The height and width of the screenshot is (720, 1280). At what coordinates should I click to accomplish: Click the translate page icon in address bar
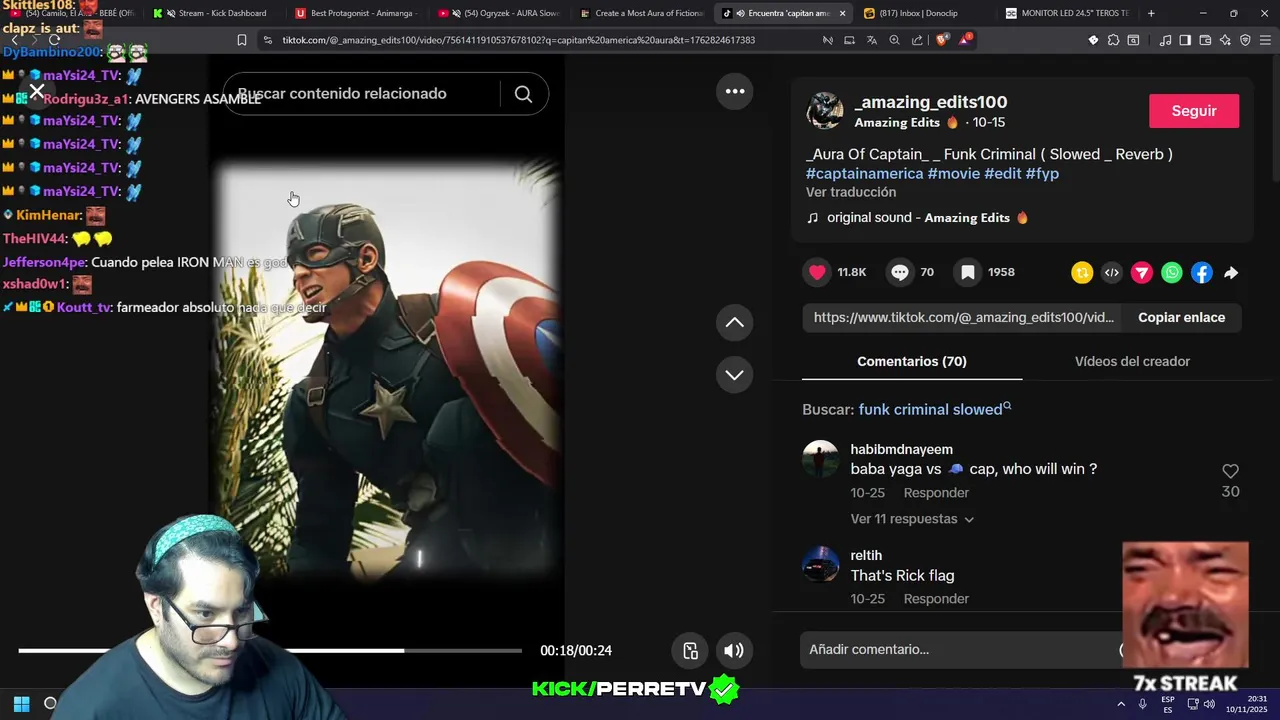coord(872,40)
